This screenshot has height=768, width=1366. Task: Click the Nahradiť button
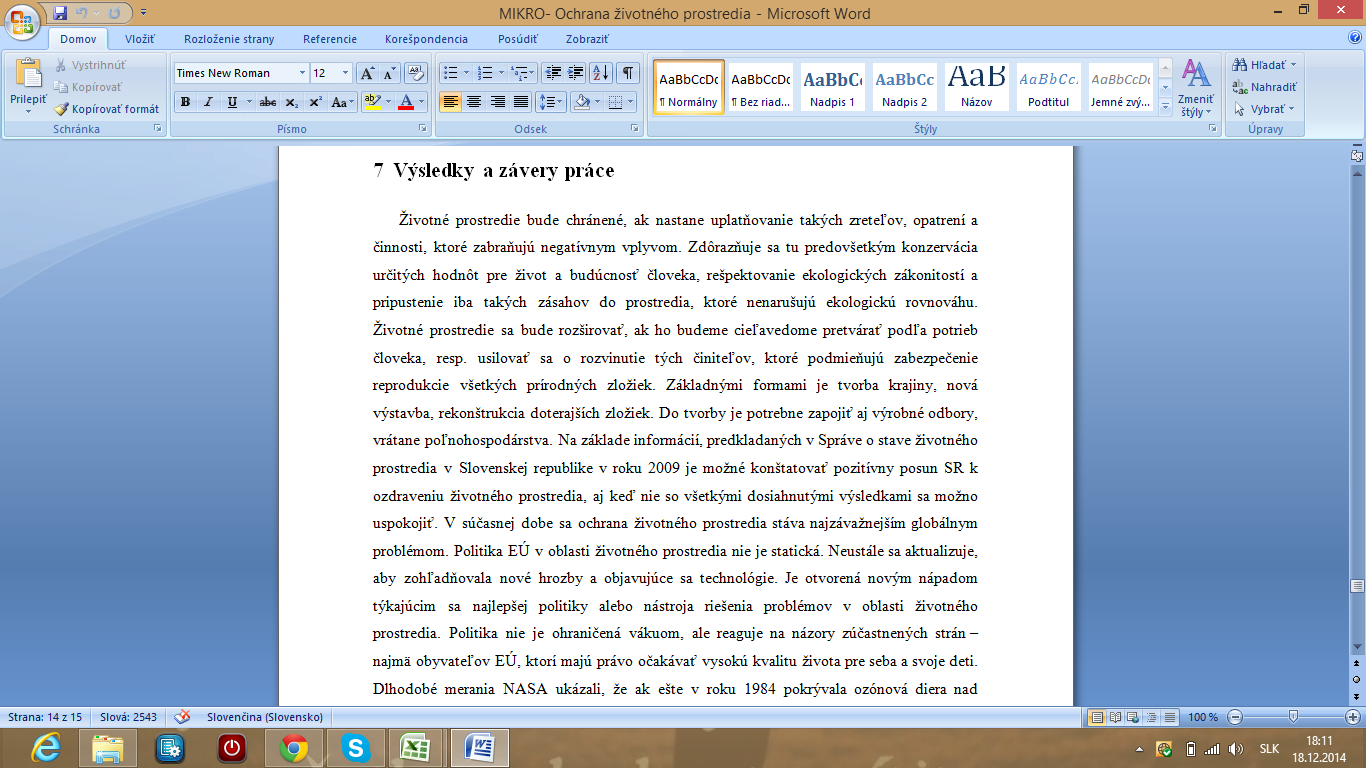click(1265, 87)
